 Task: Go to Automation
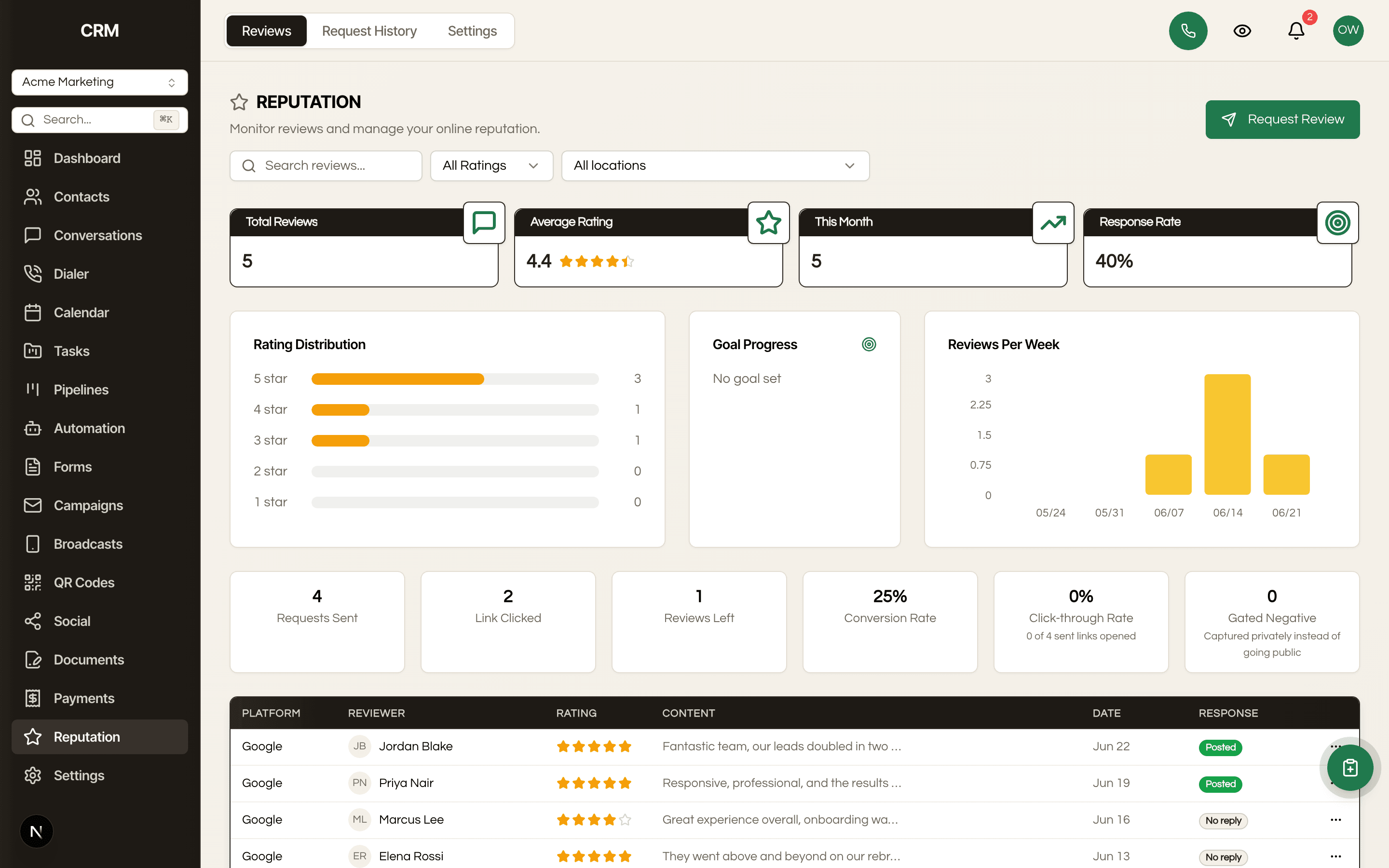pos(99,428)
